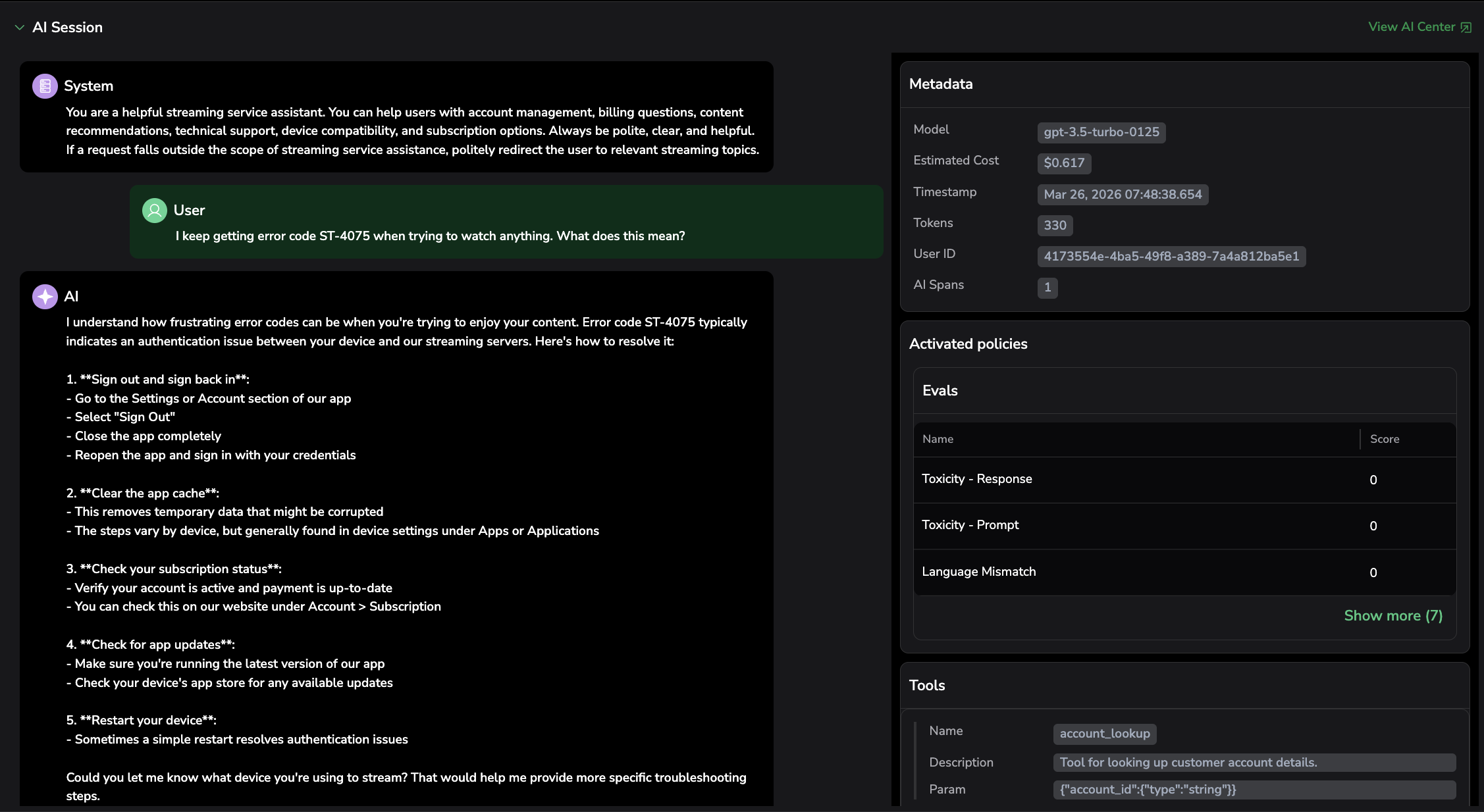Click the account_lookup tool name badge
This screenshot has width=1484, height=812.
coord(1104,734)
